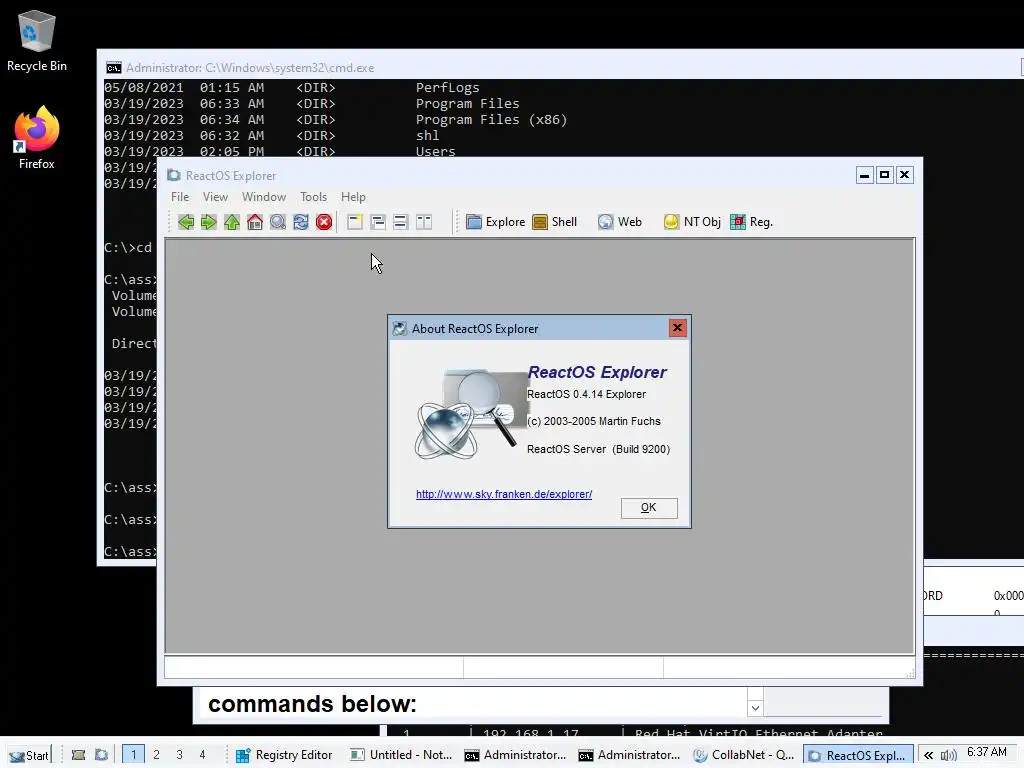
Task: Click the green Forward arrow icon
Action: (x=209, y=222)
